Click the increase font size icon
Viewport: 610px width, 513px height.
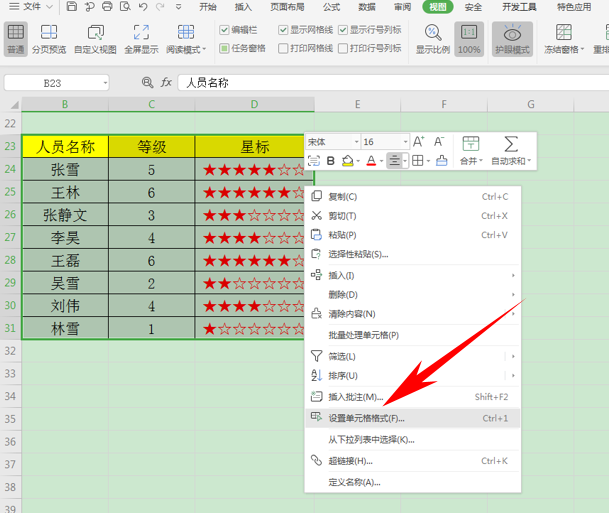point(419,142)
